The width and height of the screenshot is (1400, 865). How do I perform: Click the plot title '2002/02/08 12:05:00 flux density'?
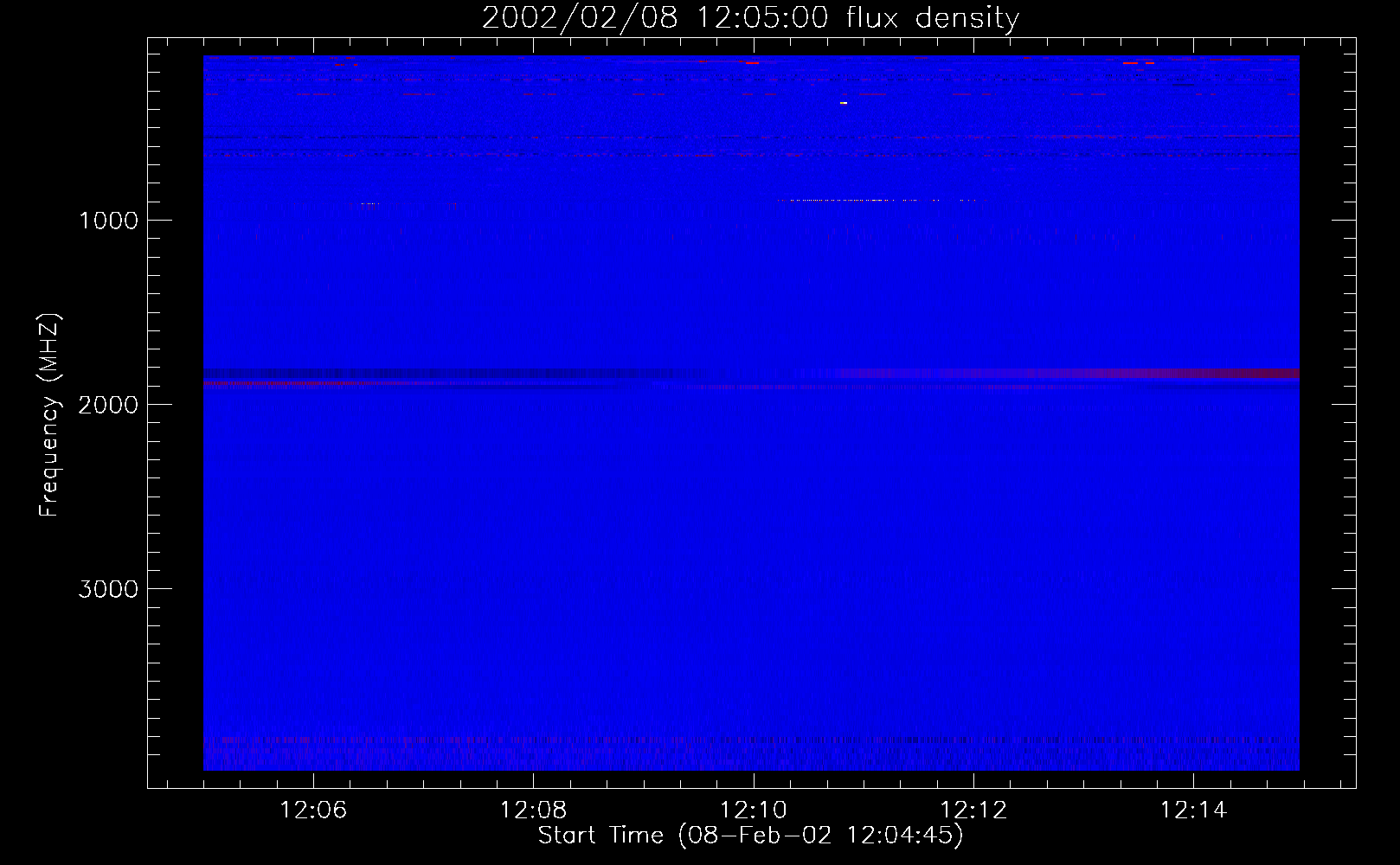coord(750,17)
